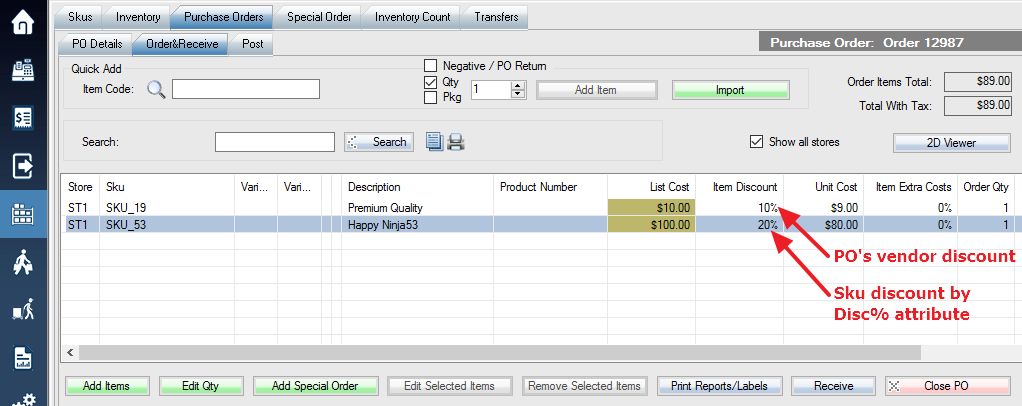Toggle the Pkg checkbox
1022x406 pixels.
[x=430, y=98]
